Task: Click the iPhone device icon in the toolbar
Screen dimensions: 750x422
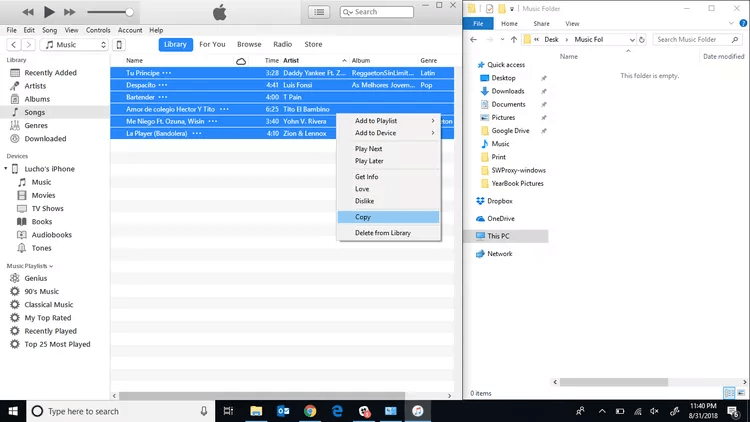Action: click(119, 45)
